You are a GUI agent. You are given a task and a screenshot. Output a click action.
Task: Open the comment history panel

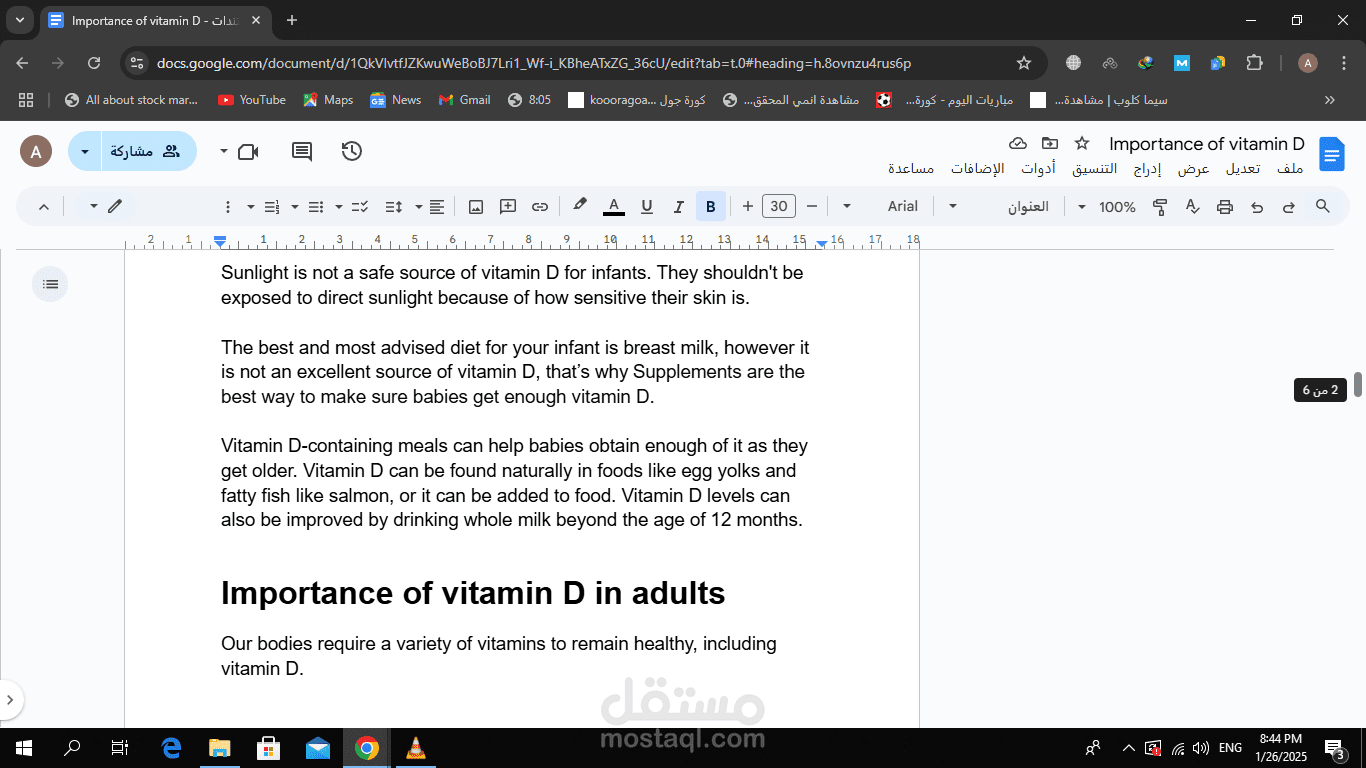[301, 152]
